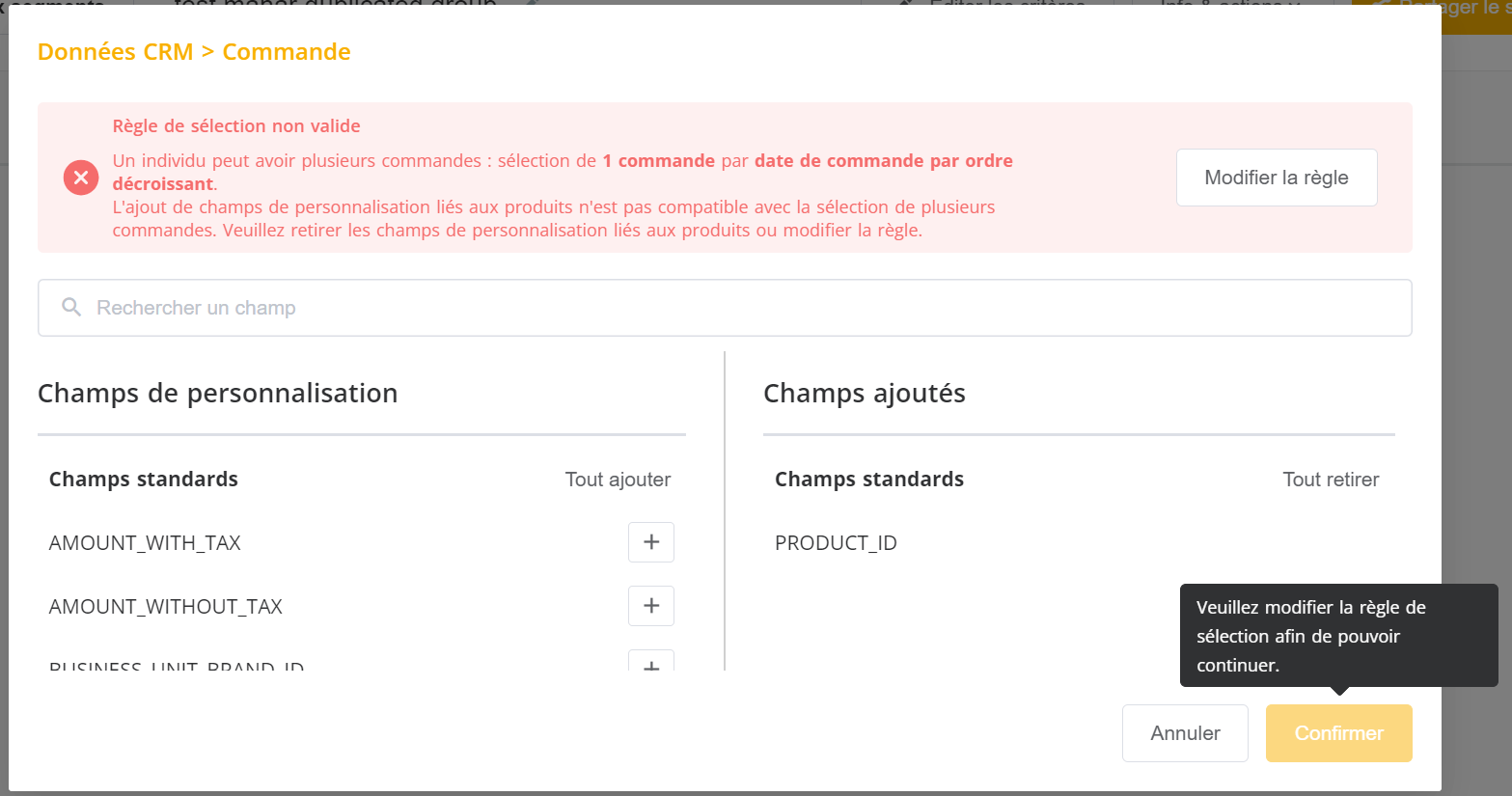The height and width of the screenshot is (796, 1512).
Task: Click the 'Champs ajoutés' heading
Action: click(865, 394)
